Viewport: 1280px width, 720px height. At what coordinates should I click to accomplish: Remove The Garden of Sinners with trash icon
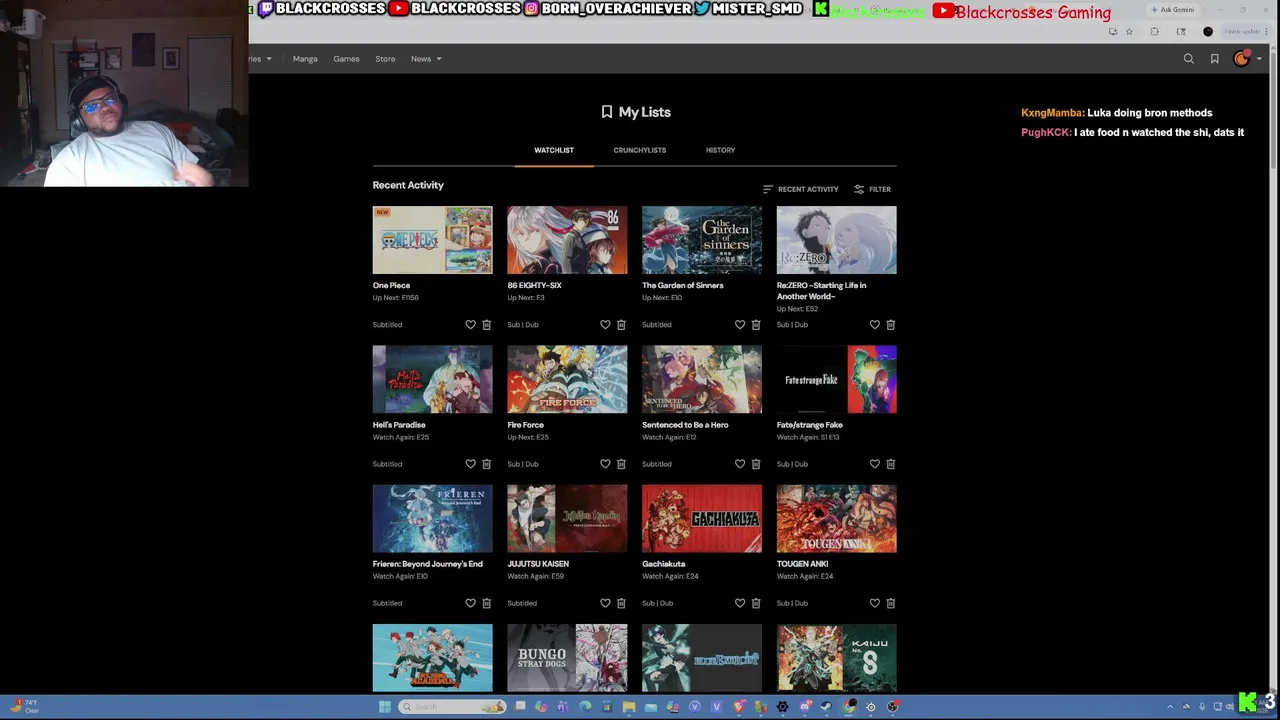point(756,325)
